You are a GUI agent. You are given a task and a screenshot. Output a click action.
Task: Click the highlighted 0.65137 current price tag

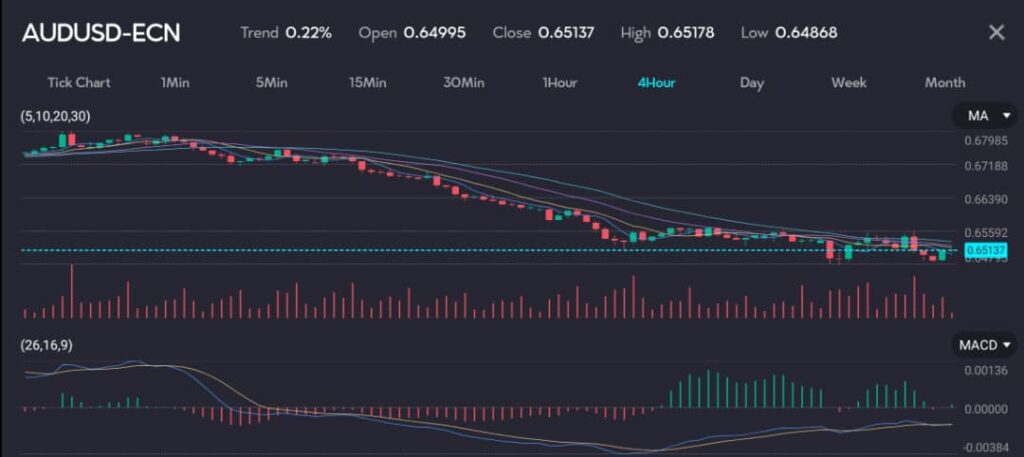click(983, 250)
